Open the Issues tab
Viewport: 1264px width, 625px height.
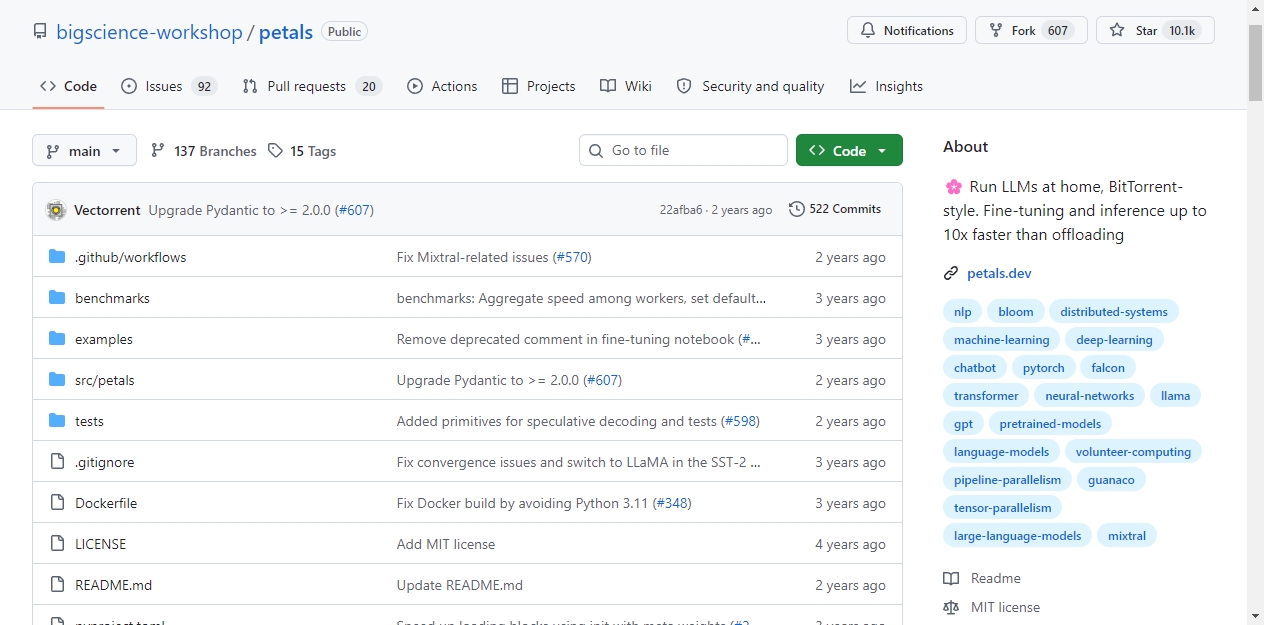168,86
